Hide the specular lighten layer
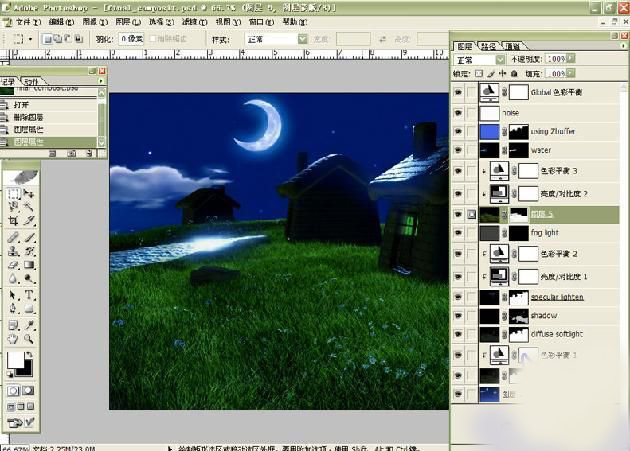 pos(458,297)
